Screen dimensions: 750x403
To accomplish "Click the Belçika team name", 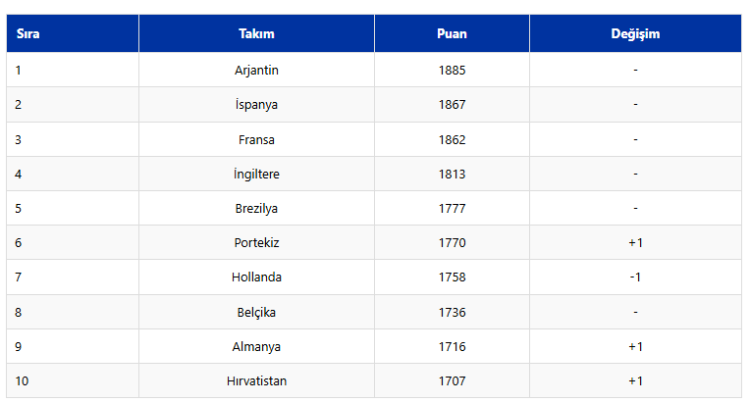I will [x=256, y=312].
